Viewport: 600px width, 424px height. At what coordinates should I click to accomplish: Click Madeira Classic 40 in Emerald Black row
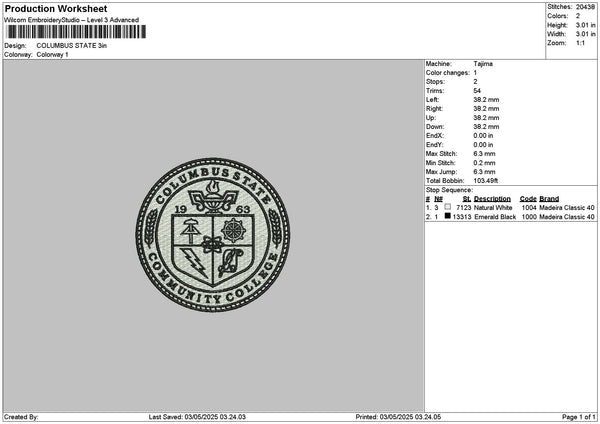[x=567, y=217]
